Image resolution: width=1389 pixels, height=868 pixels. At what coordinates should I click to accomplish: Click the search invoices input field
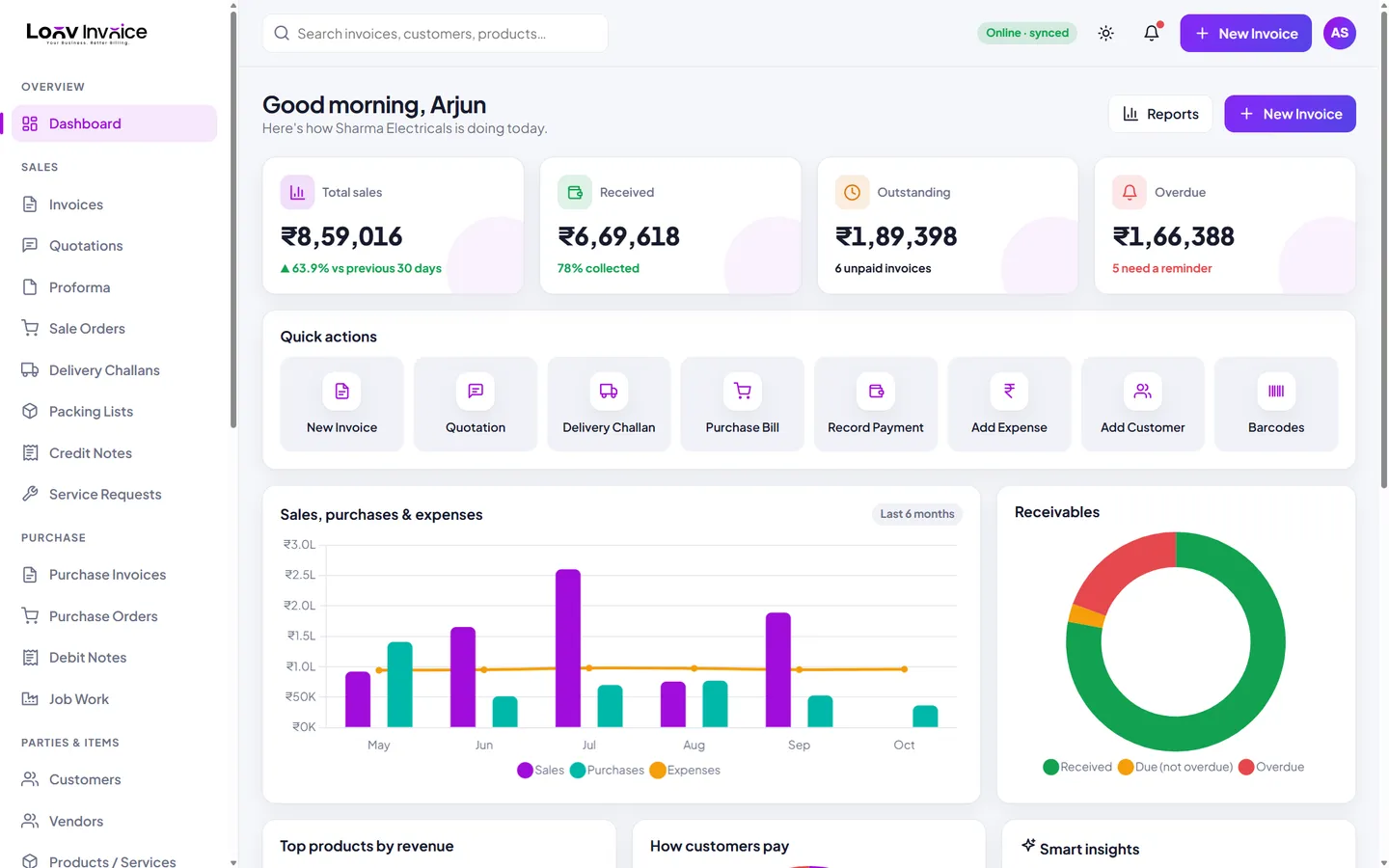pos(435,33)
